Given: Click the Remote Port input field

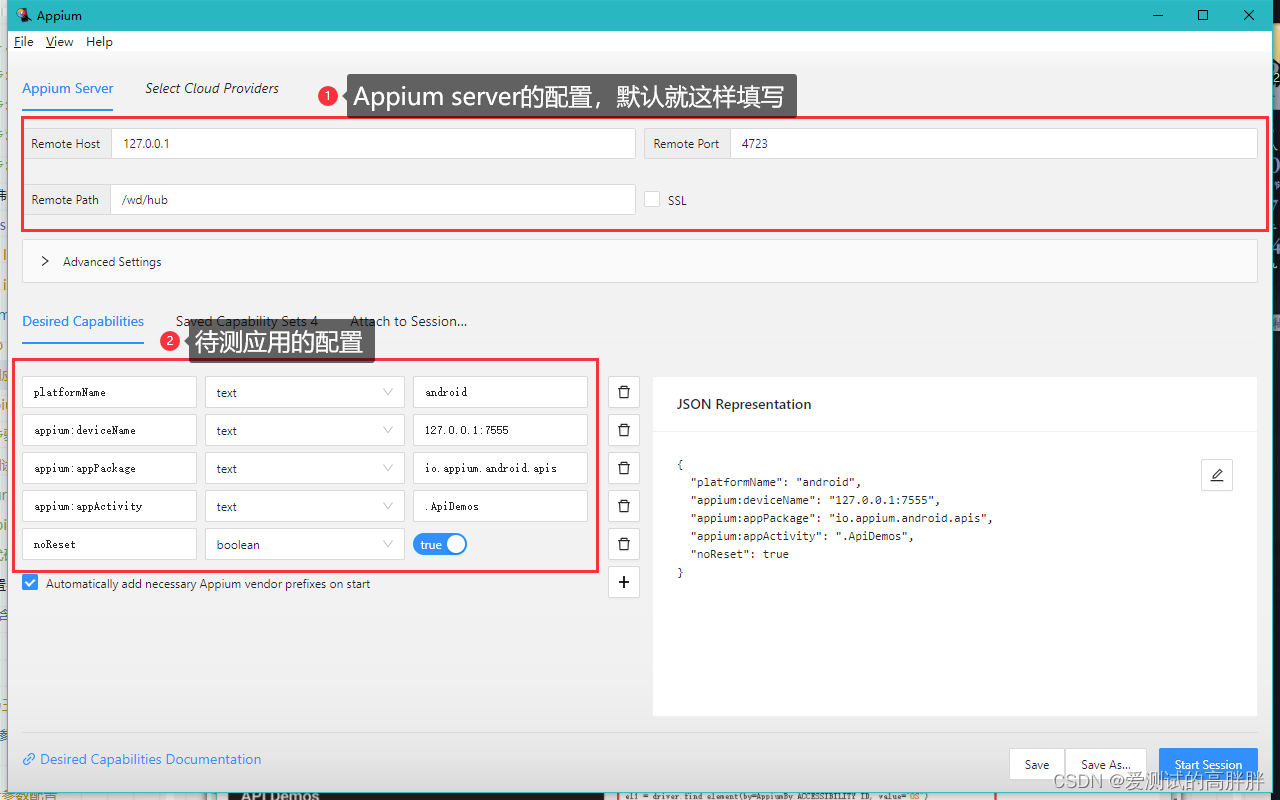Looking at the screenshot, I should click(x=993, y=143).
